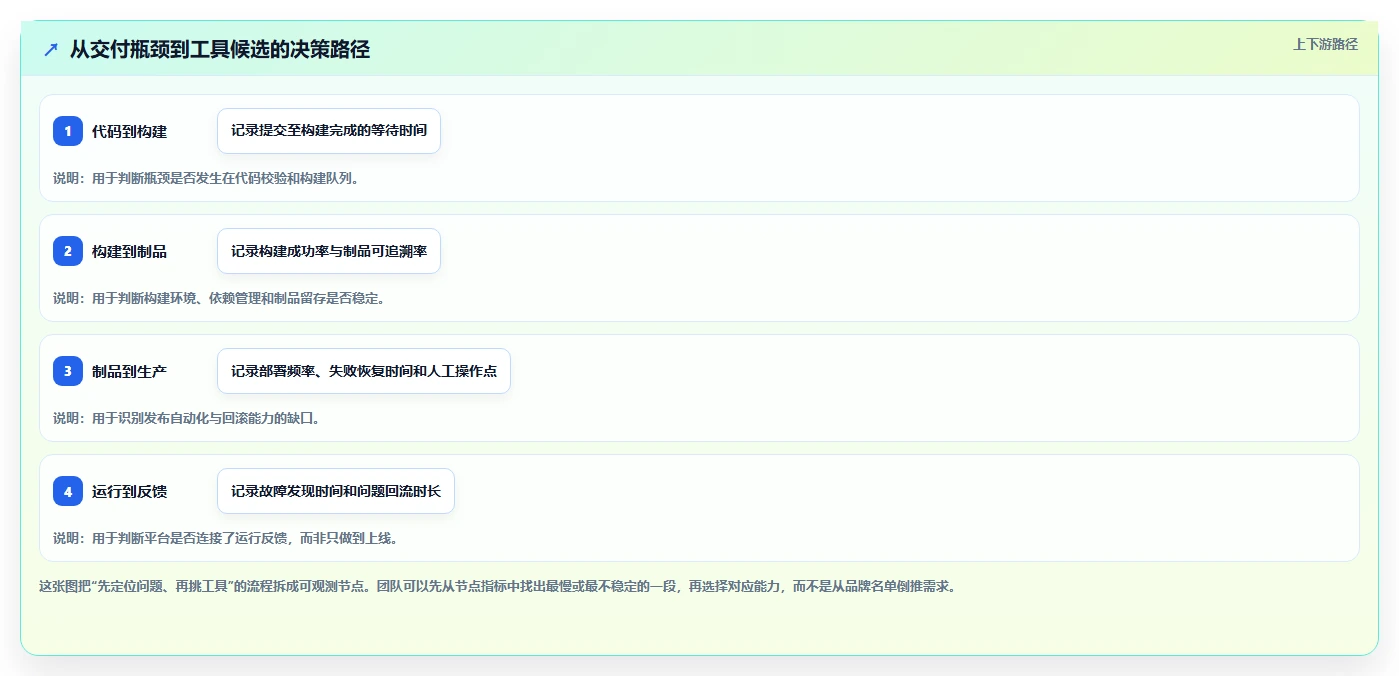Click the note about 构建环境、依赖管理和制品留存
1399x676 pixels.
click(x=219, y=298)
